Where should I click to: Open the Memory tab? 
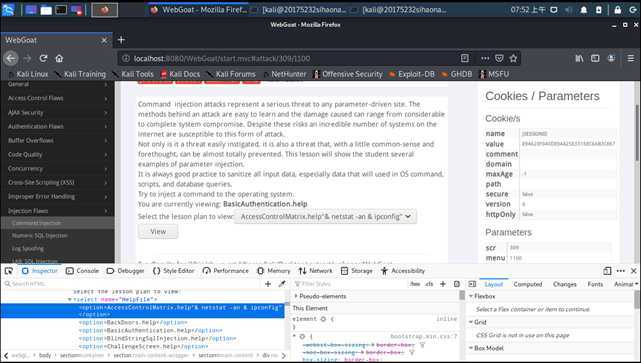coord(273,271)
